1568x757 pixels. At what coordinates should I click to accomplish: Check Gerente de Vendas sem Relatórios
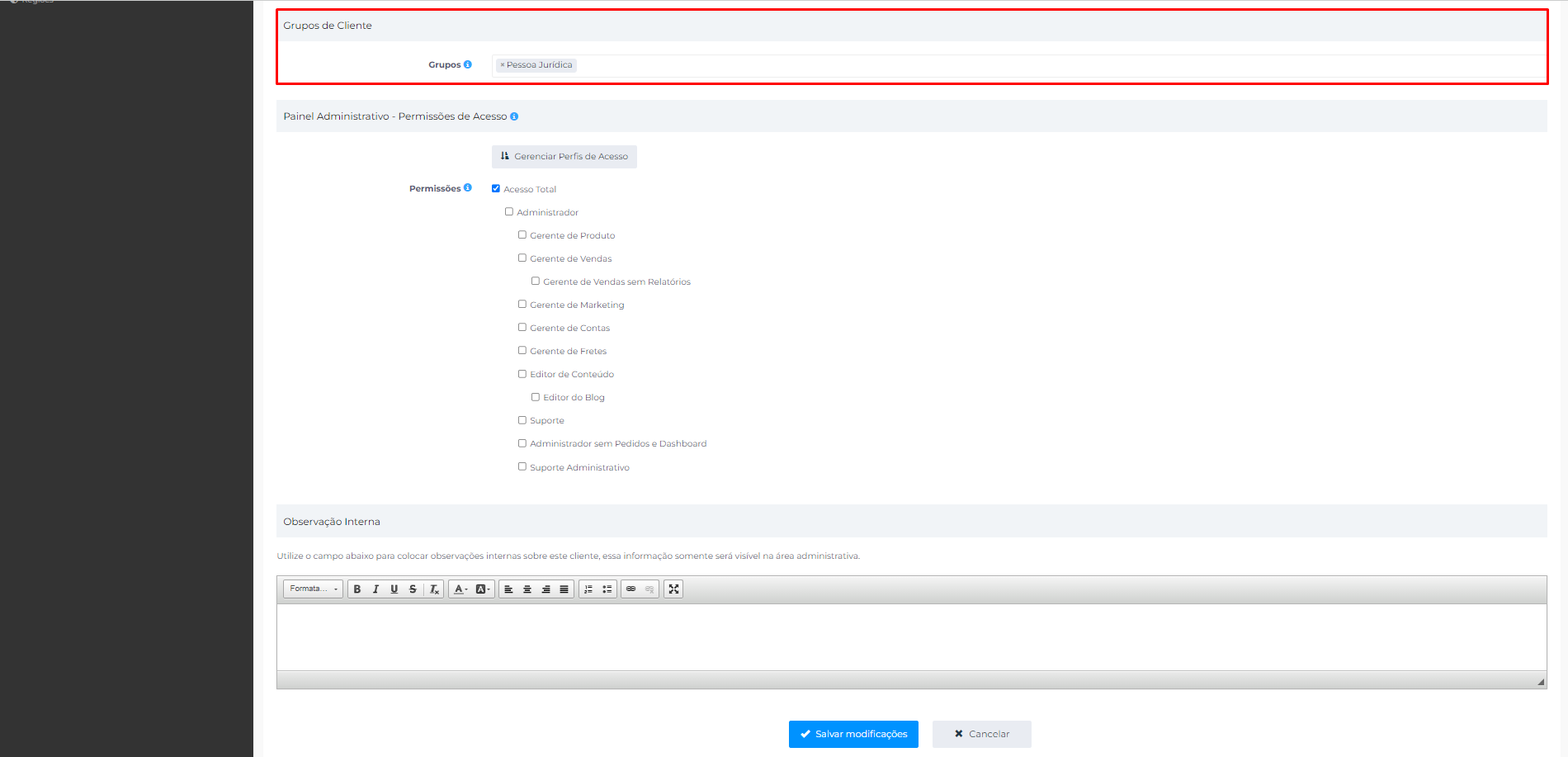pos(536,281)
